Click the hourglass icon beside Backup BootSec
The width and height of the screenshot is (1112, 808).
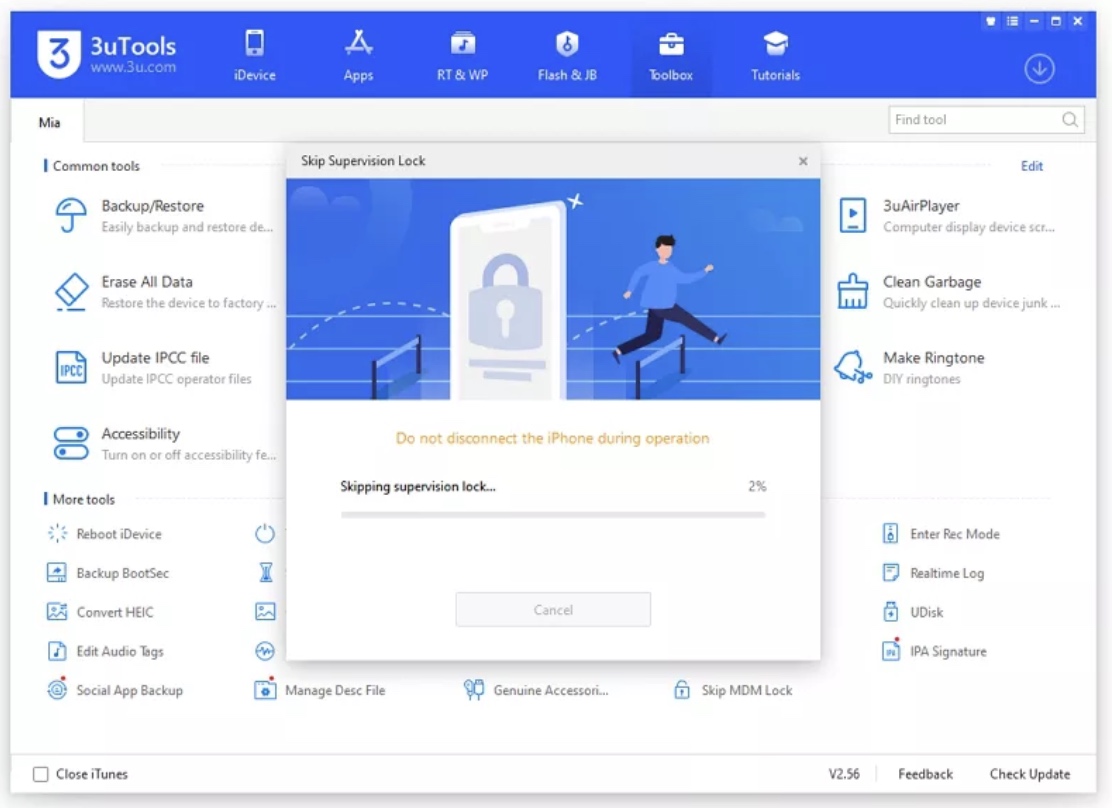(x=265, y=572)
